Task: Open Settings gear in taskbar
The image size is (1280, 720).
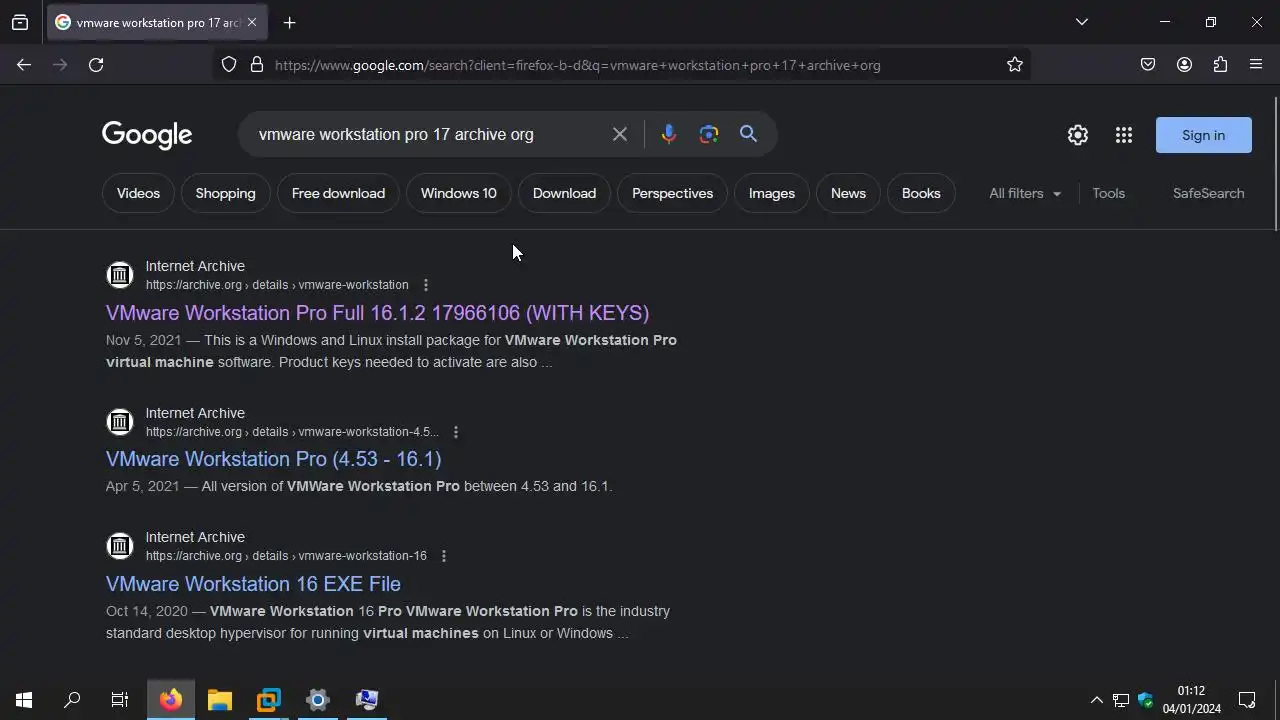Action: [x=318, y=700]
